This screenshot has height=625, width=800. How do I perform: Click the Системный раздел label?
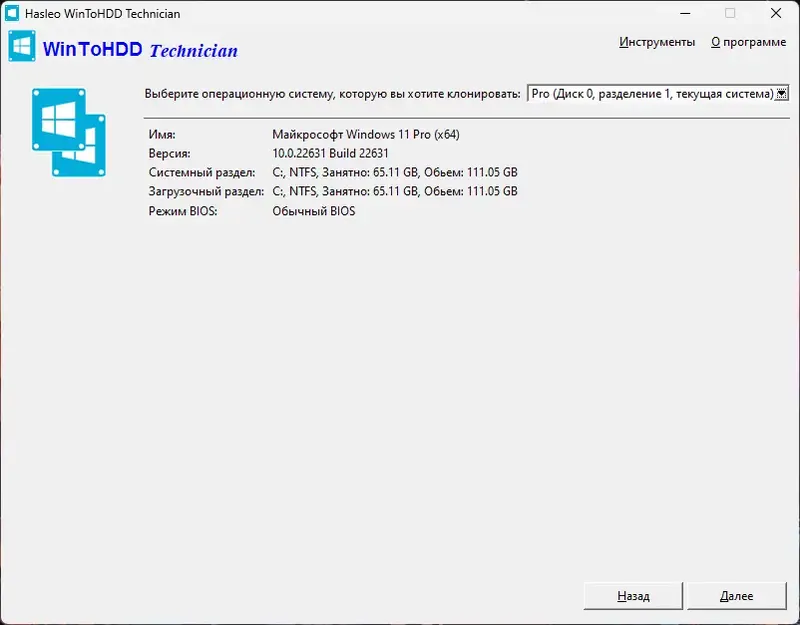[x=202, y=172]
